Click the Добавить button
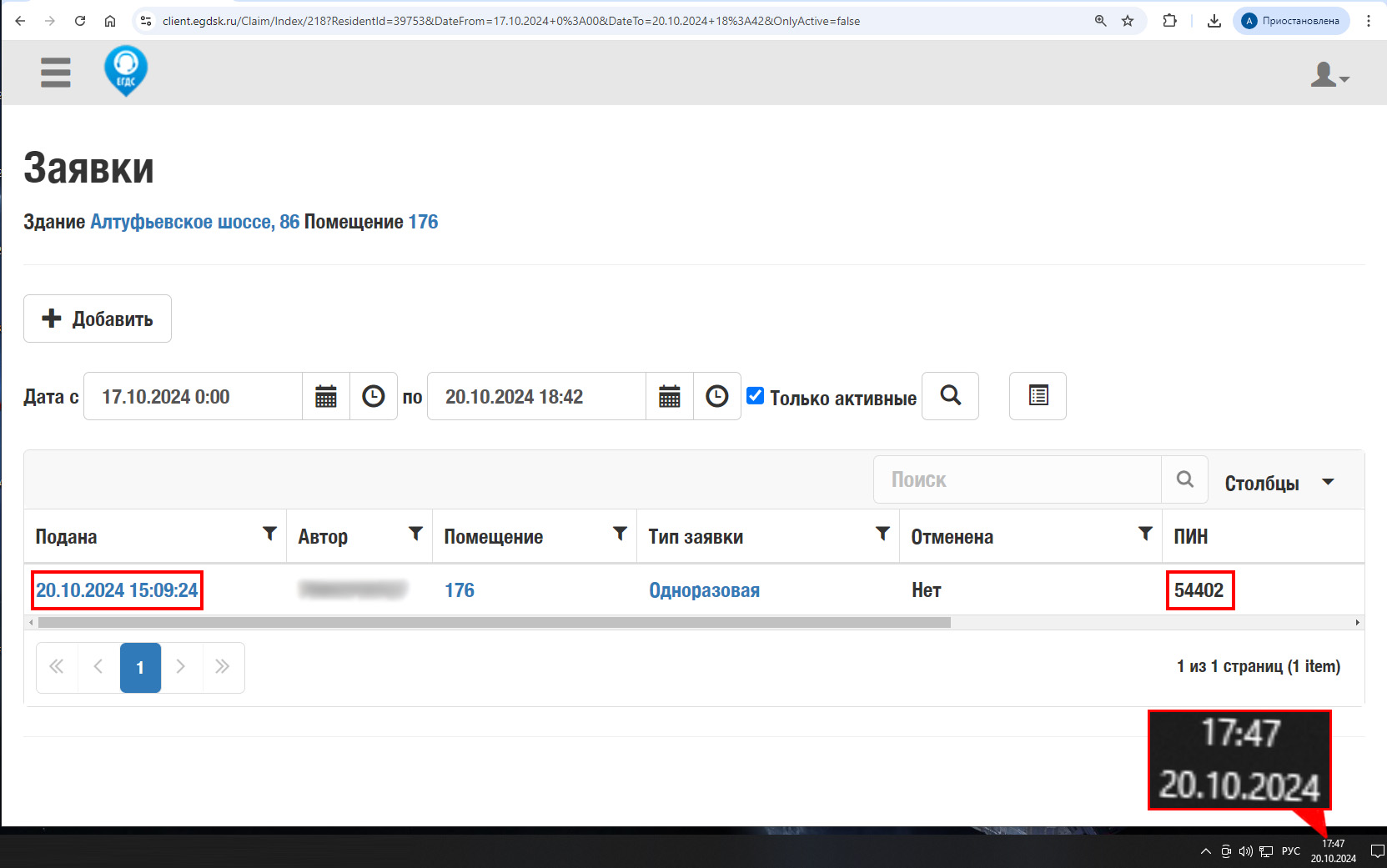This screenshot has height=868, width=1387. point(98,319)
